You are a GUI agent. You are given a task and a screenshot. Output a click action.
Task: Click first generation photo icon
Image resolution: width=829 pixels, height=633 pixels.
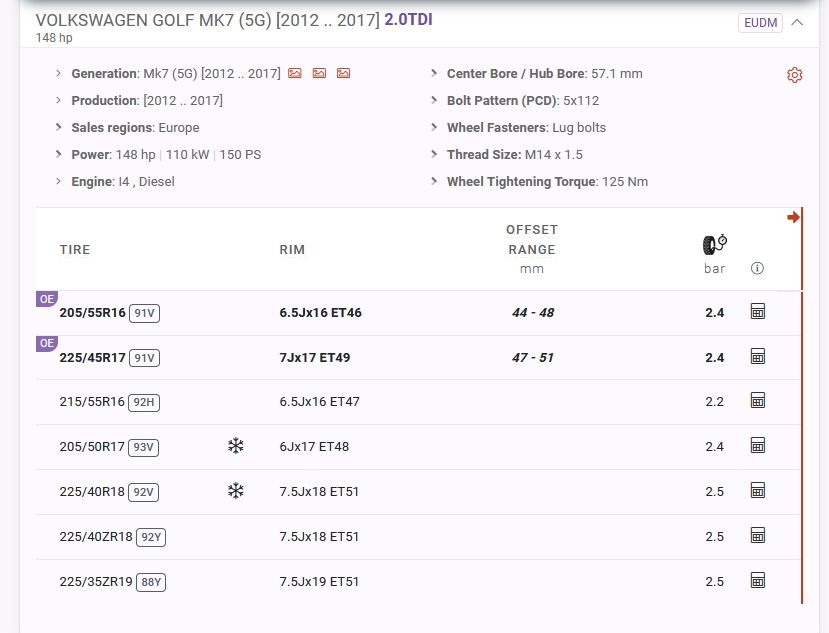click(x=295, y=74)
